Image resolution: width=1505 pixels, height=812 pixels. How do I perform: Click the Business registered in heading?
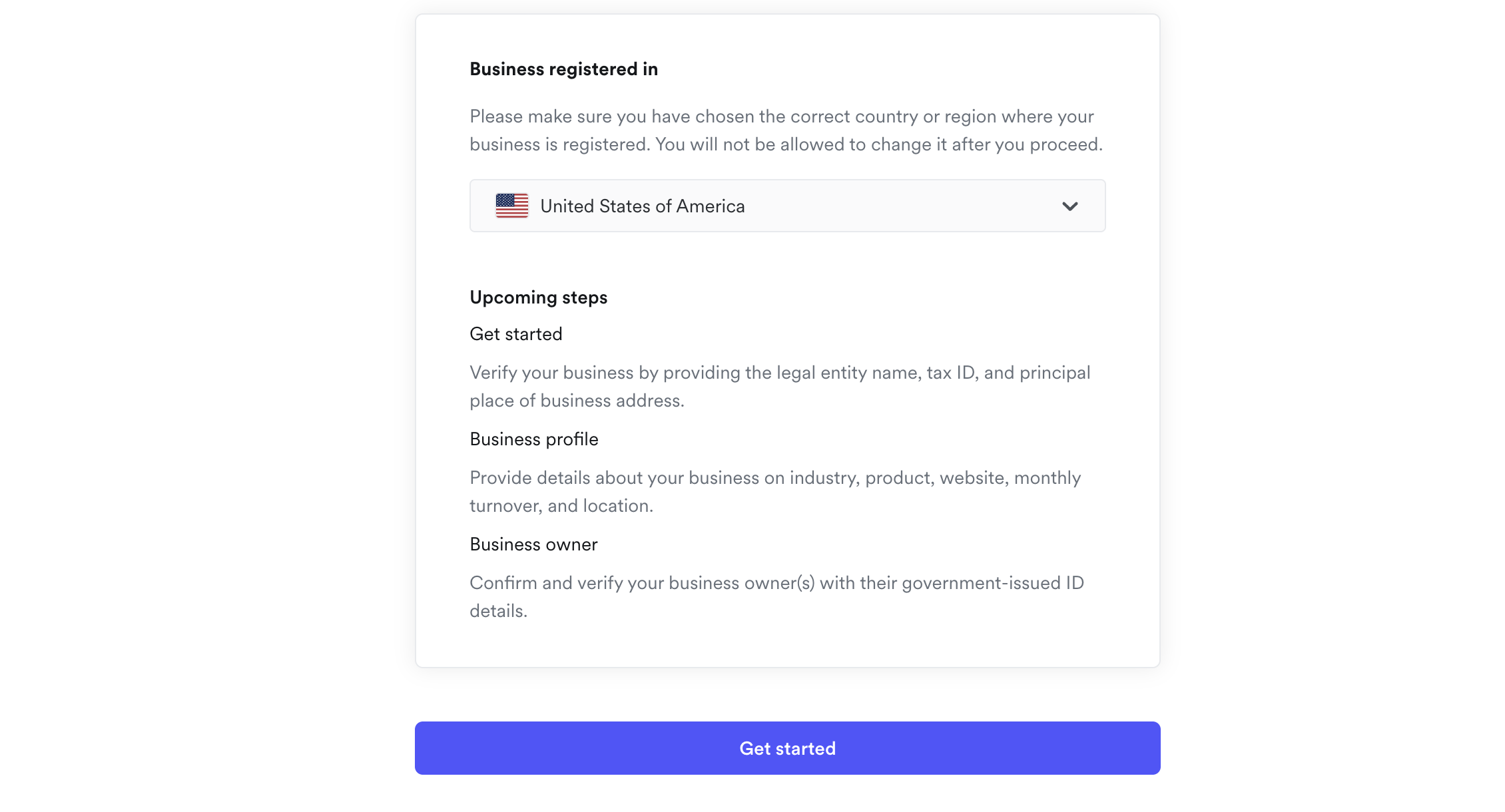click(x=563, y=69)
